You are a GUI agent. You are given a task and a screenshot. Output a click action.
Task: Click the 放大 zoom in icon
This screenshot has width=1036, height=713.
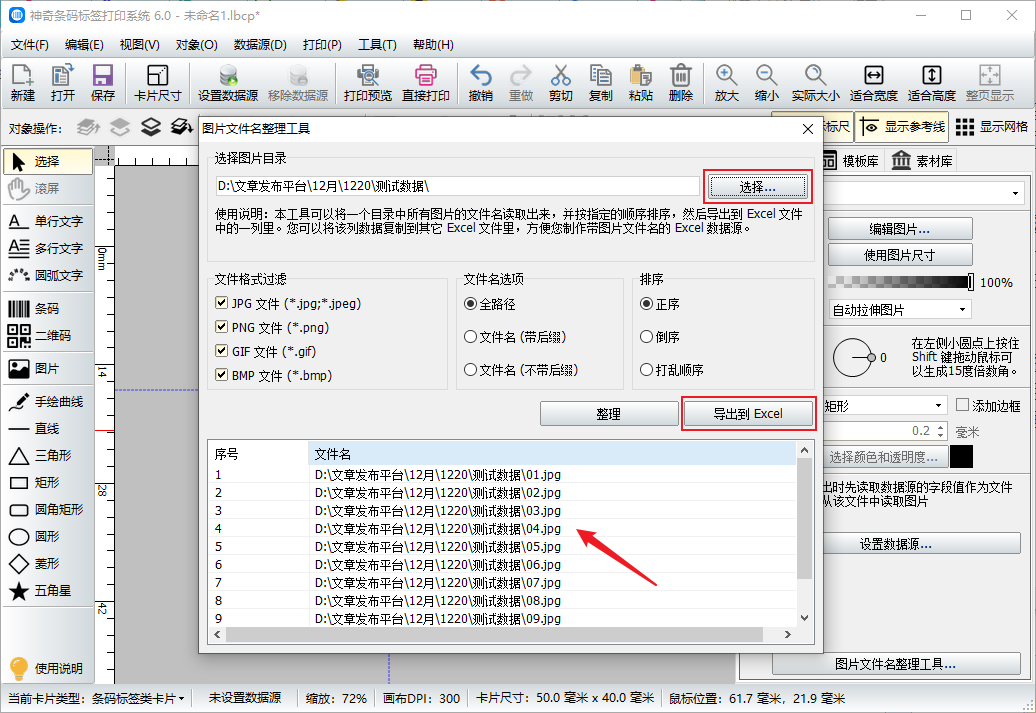726,83
